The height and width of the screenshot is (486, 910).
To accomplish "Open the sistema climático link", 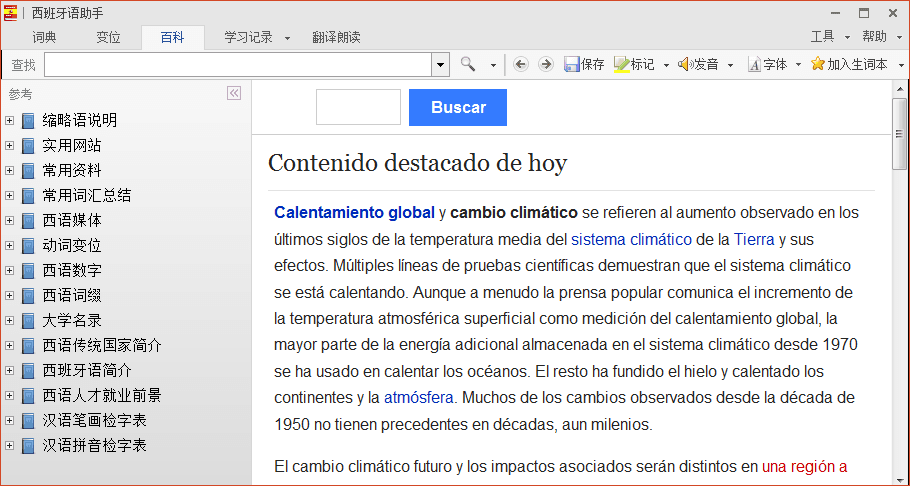I will 631,239.
